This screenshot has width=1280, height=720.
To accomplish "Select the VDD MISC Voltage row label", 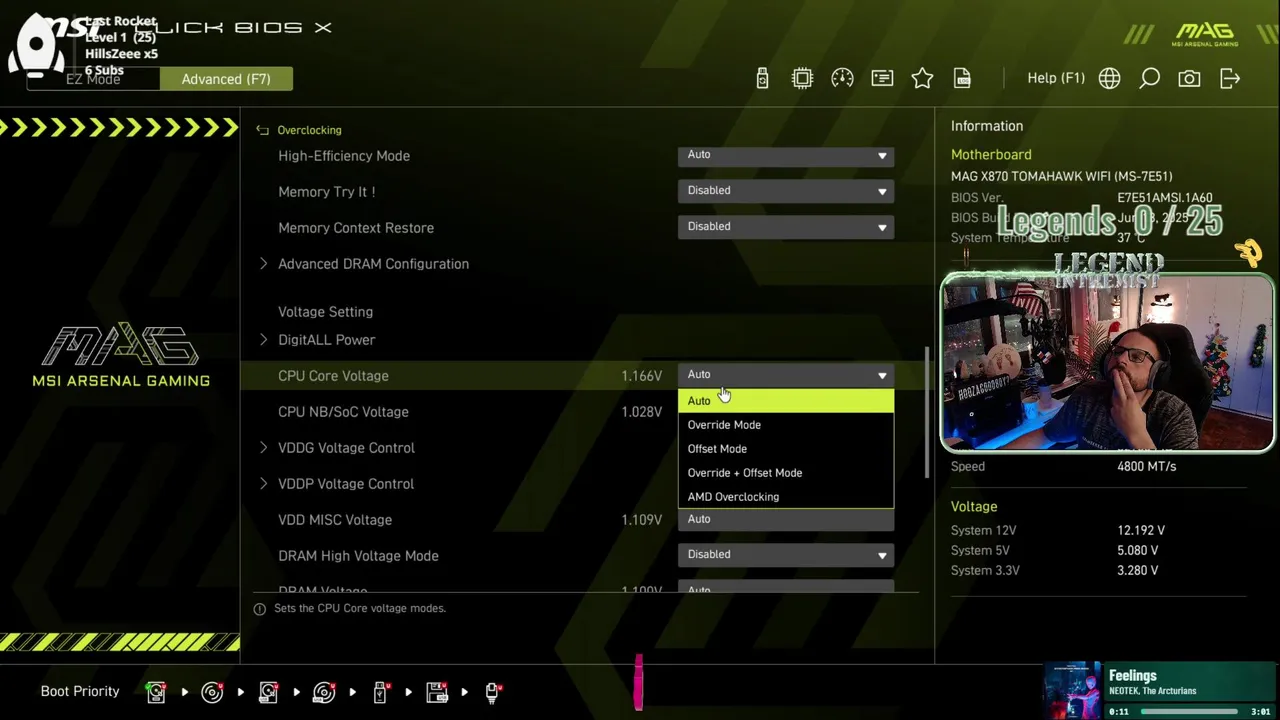I will pyautogui.click(x=335, y=520).
